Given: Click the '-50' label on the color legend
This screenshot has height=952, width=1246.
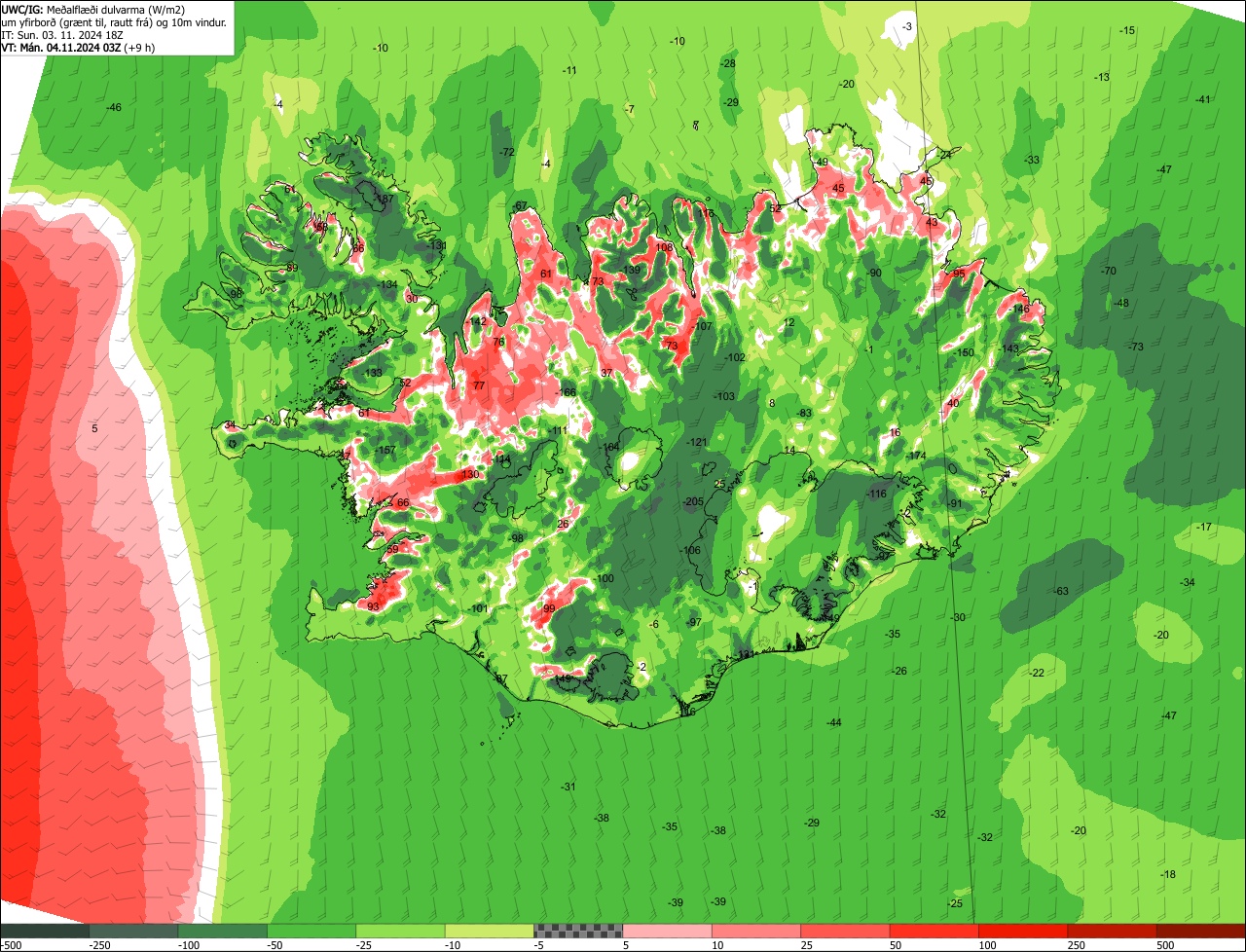Looking at the screenshot, I should [x=275, y=945].
